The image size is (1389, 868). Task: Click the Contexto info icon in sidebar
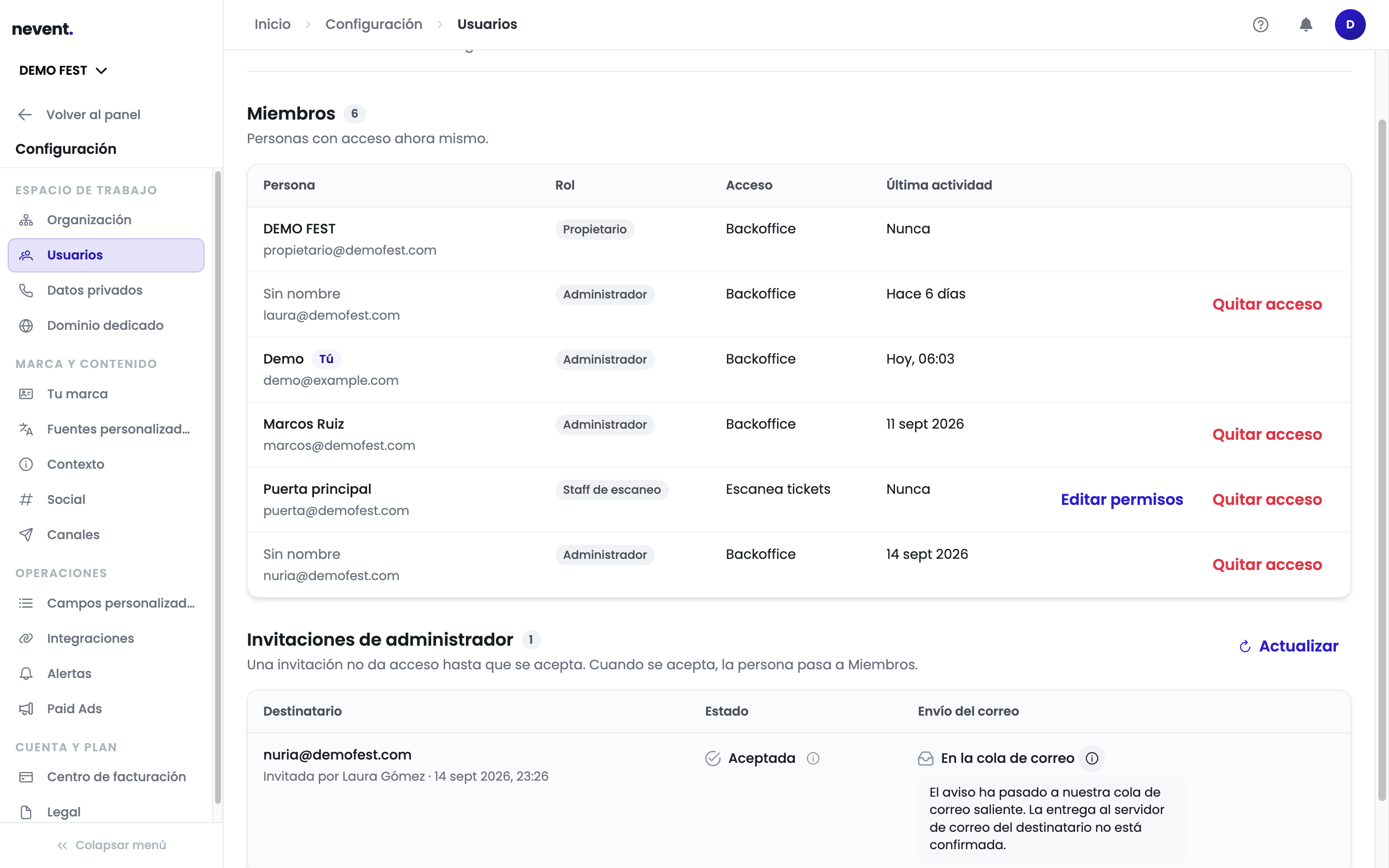pyautogui.click(x=26, y=464)
